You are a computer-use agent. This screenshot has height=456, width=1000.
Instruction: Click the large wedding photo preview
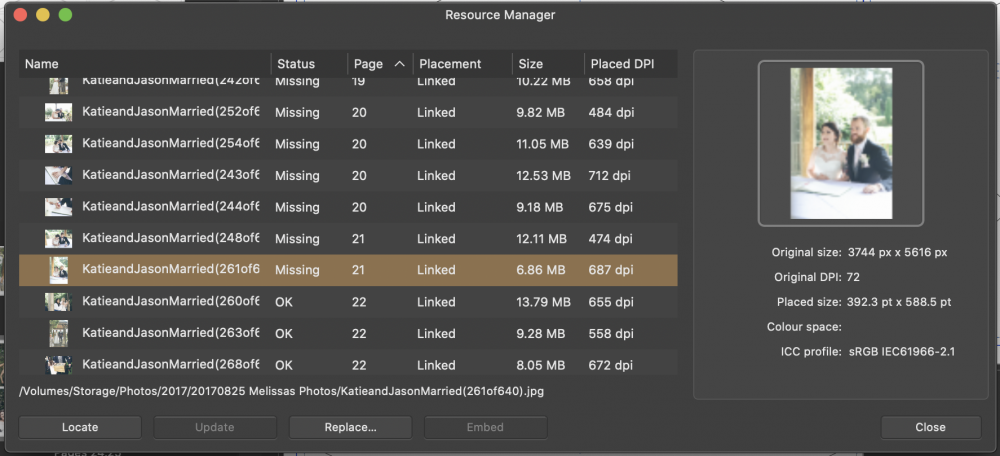pos(841,143)
